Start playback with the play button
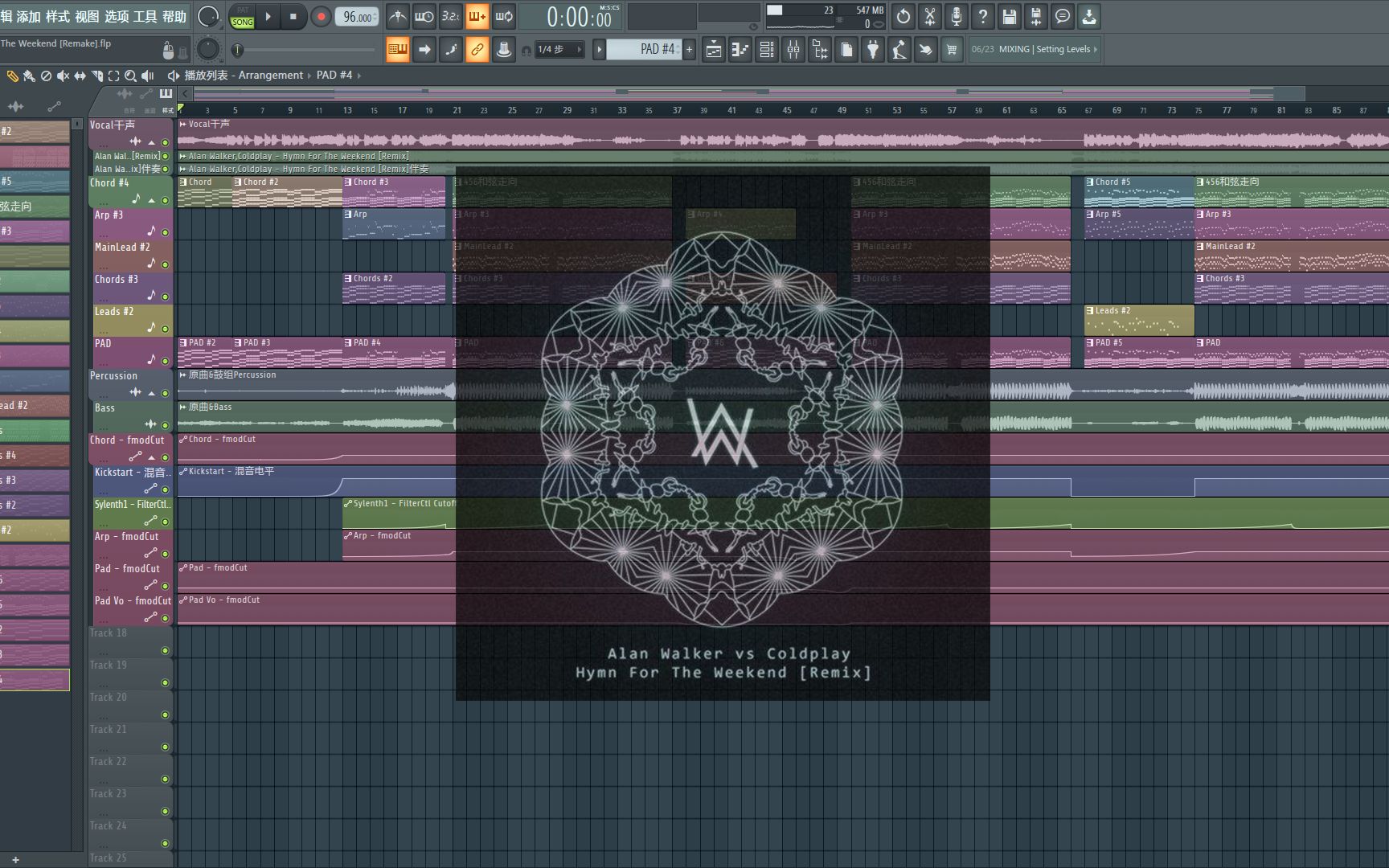 (268, 16)
